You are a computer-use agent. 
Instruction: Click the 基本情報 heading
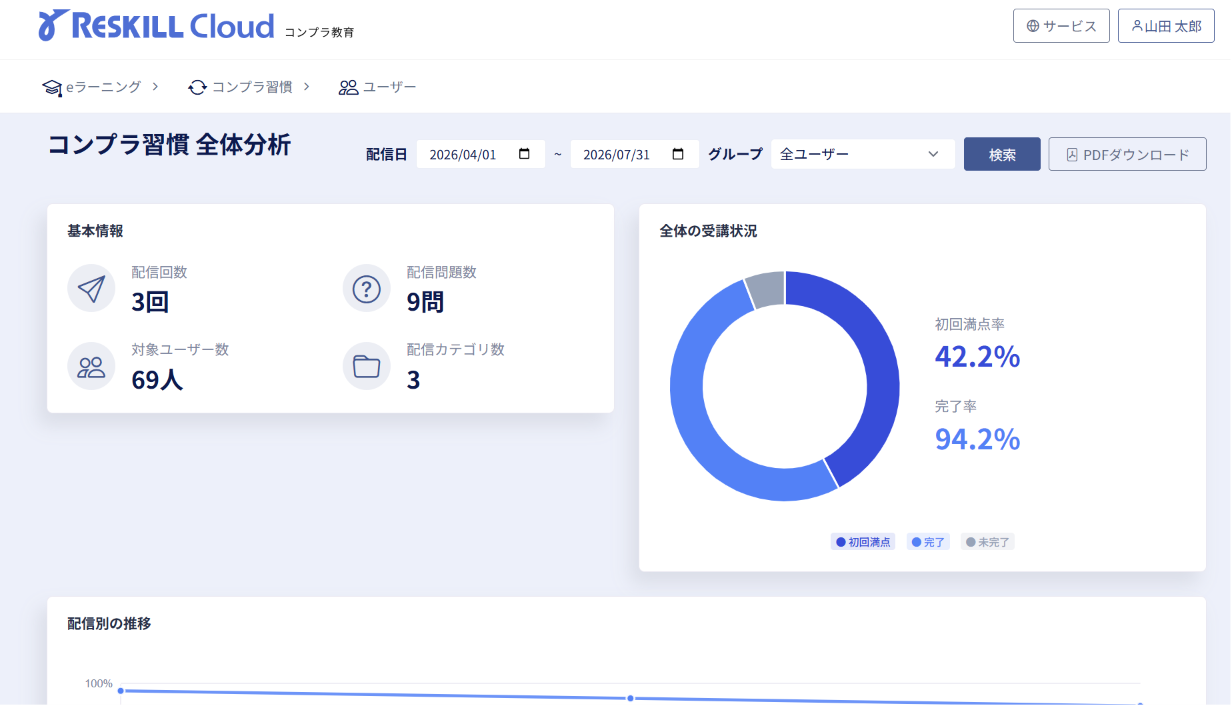[x=95, y=231]
